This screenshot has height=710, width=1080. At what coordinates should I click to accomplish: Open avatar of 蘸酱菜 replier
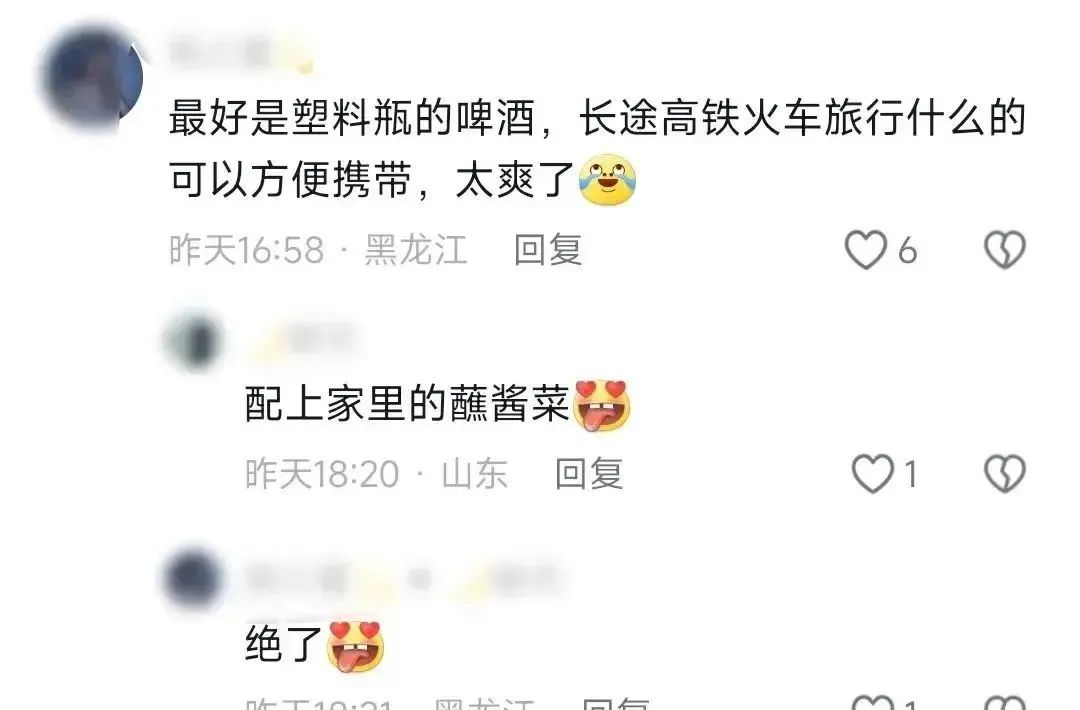tap(194, 342)
